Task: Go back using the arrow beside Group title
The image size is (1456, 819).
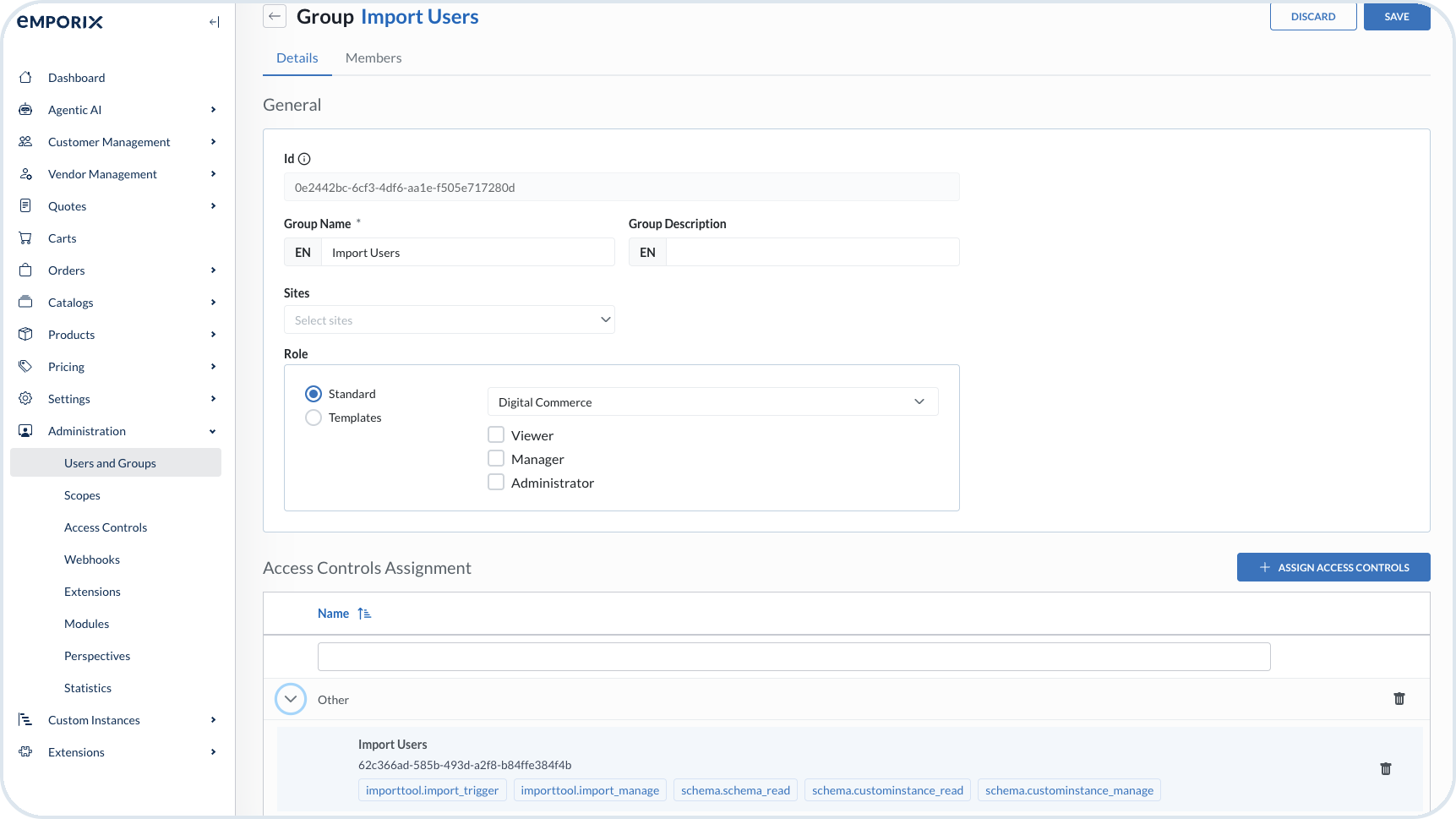Action: coord(275,16)
